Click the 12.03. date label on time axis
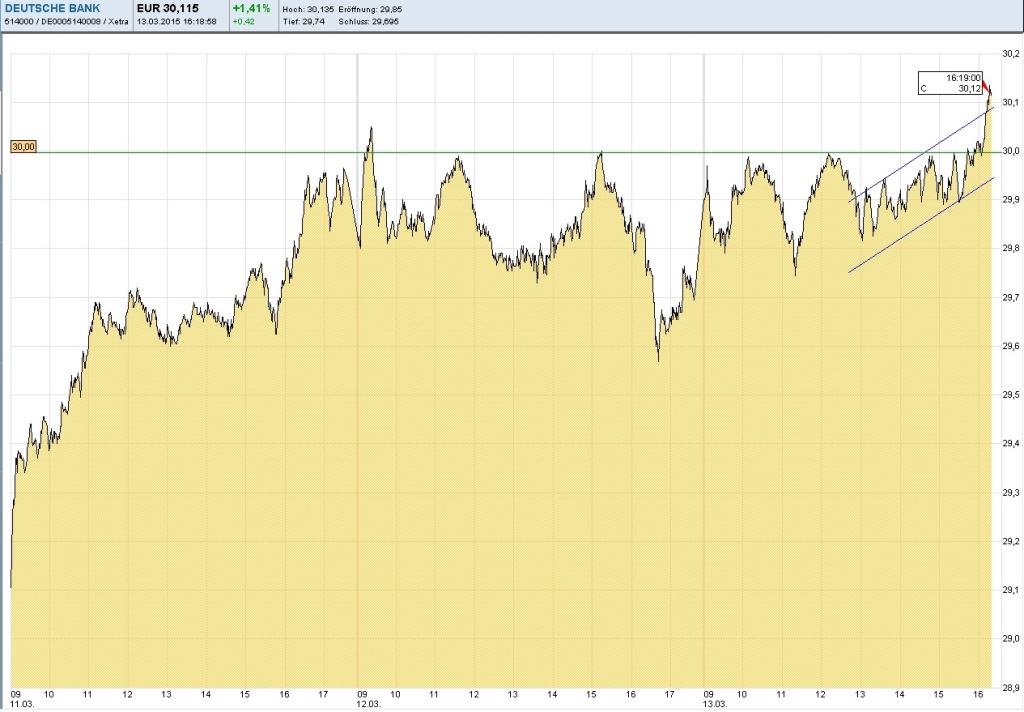 (x=369, y=704)
